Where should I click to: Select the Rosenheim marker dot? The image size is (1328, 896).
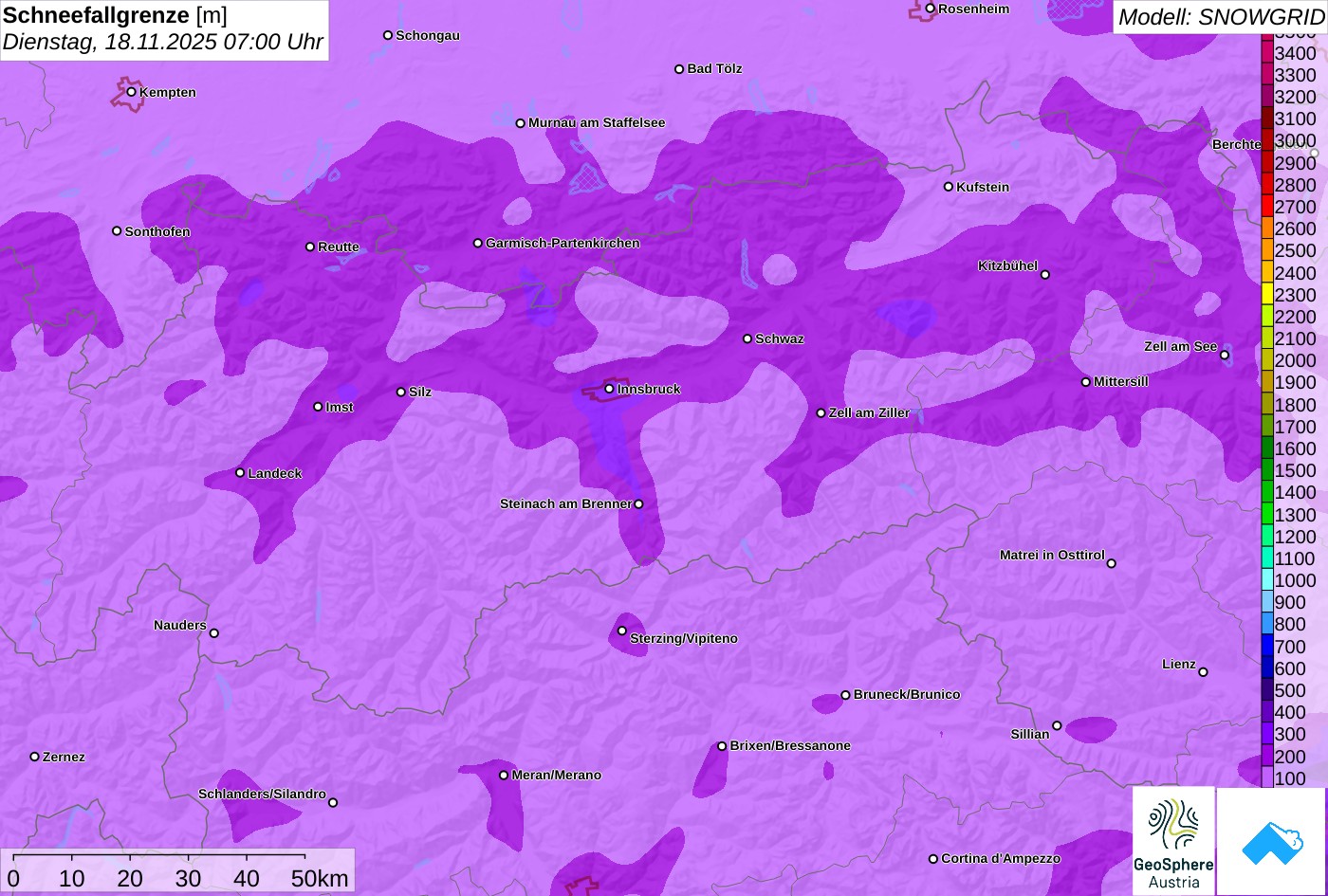931,9
